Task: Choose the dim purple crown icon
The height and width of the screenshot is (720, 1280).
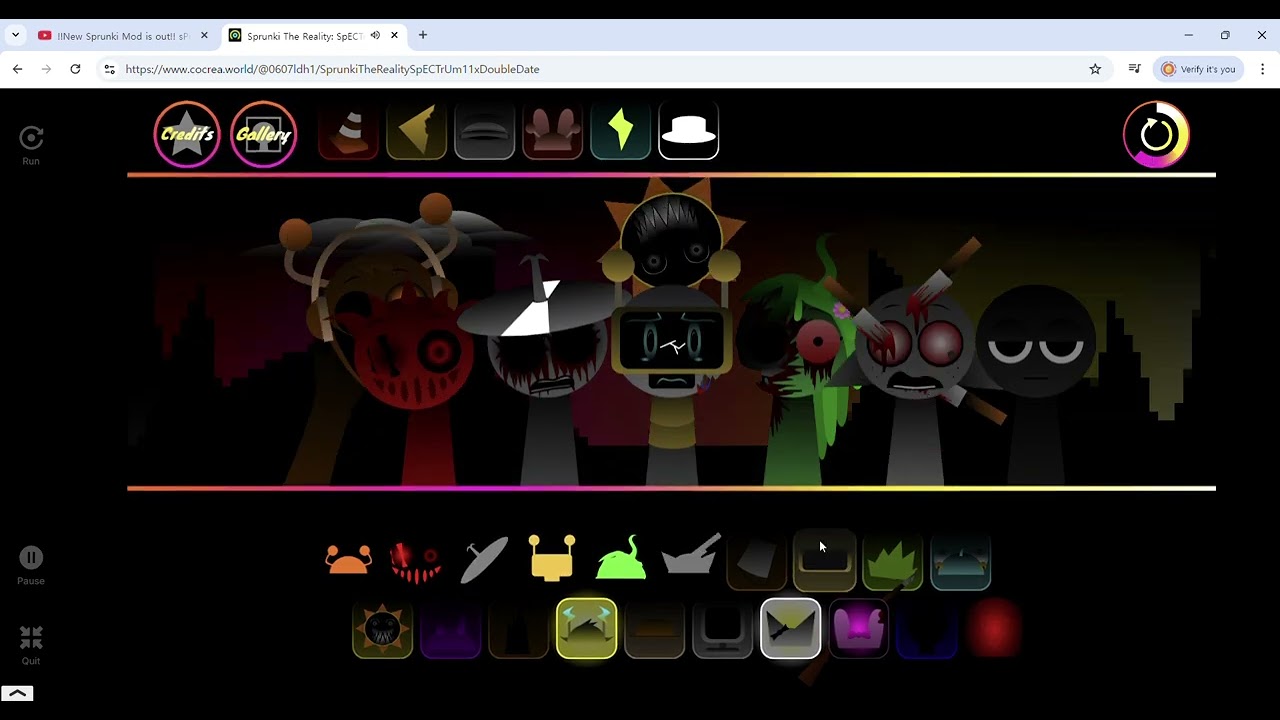Action: [450, 628]
